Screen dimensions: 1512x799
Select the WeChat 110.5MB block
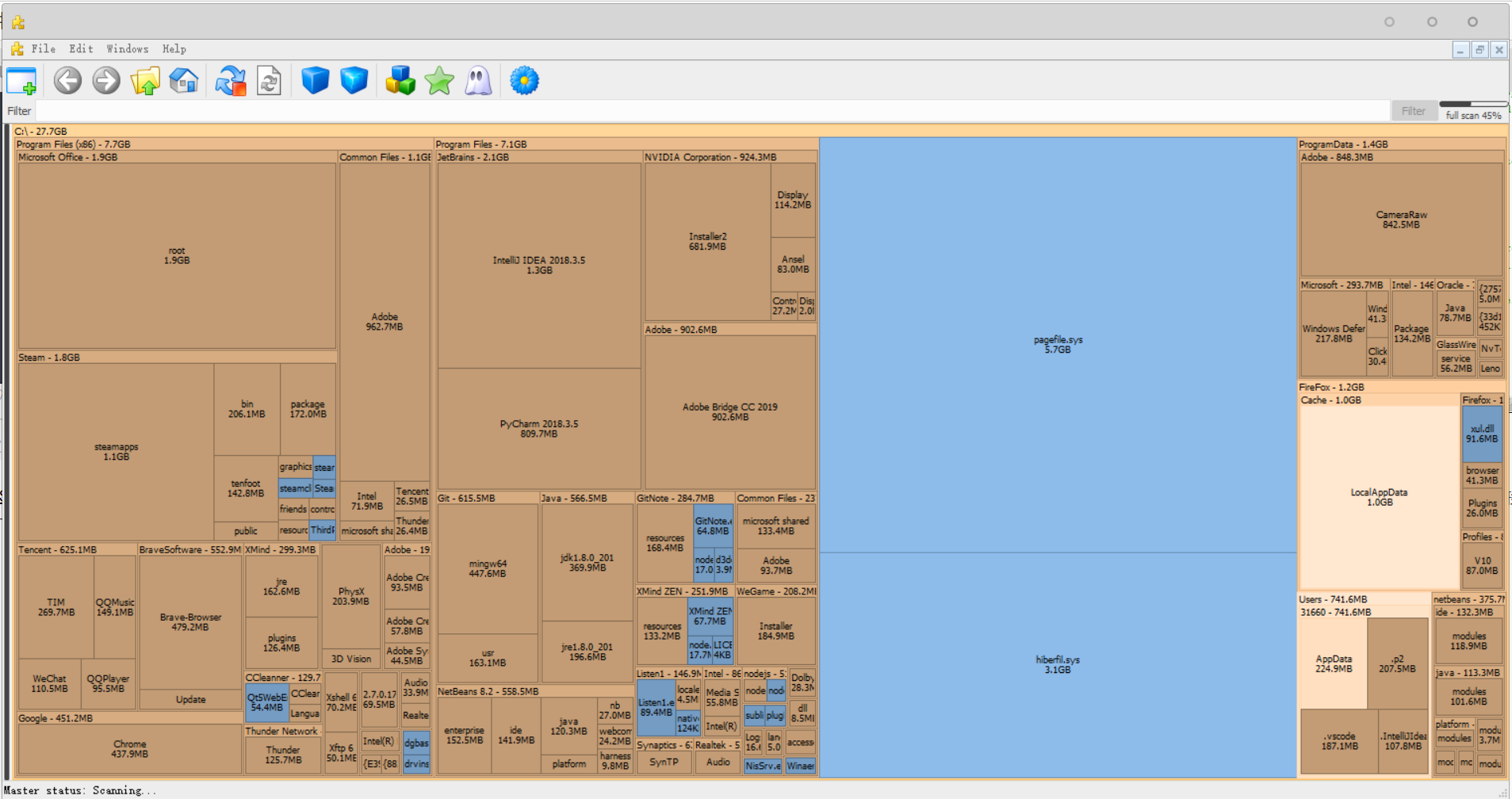pyautogui.click(x=49, y=683)
